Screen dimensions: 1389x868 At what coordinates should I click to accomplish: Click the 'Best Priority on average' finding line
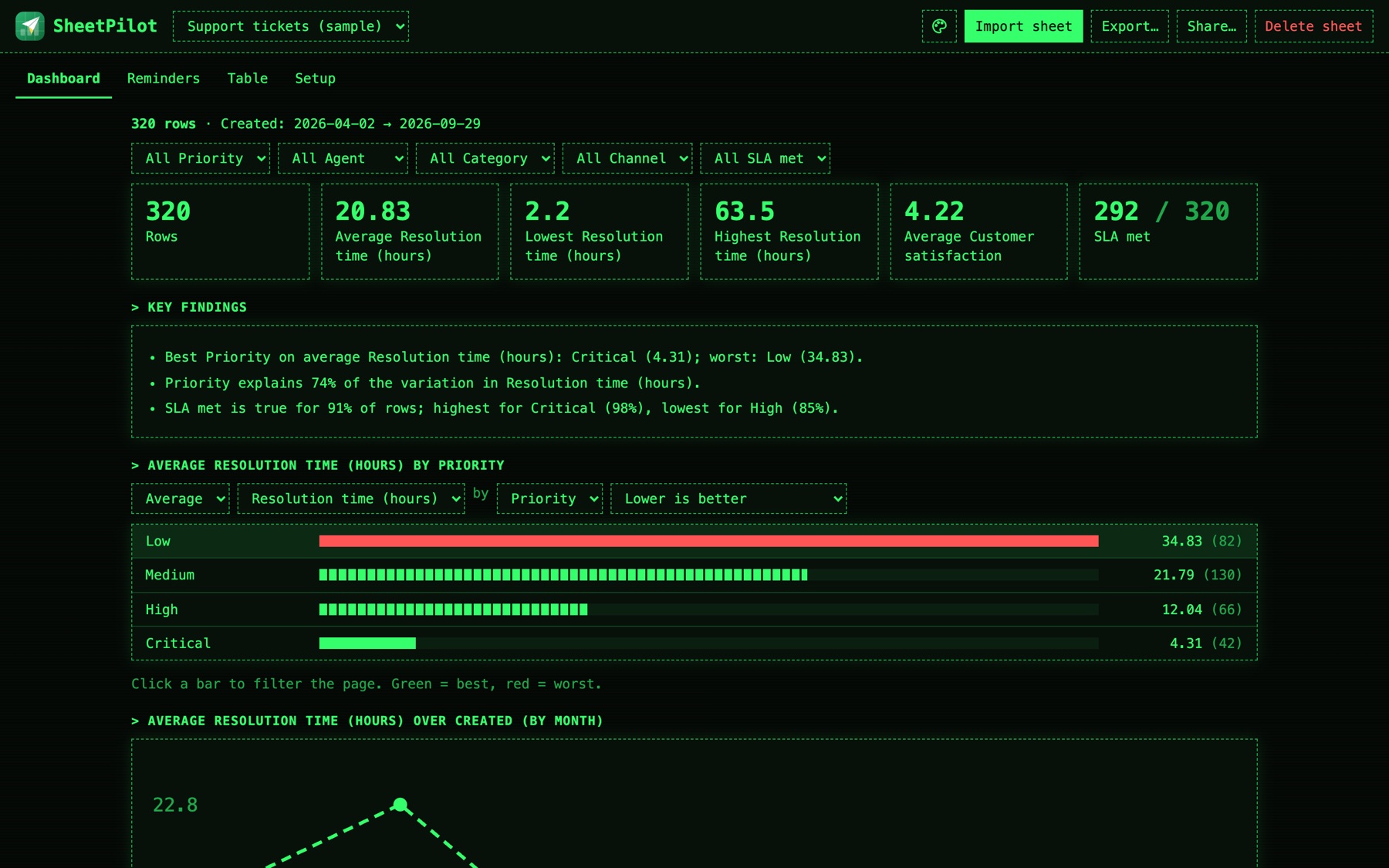click(x=514, y=357)
